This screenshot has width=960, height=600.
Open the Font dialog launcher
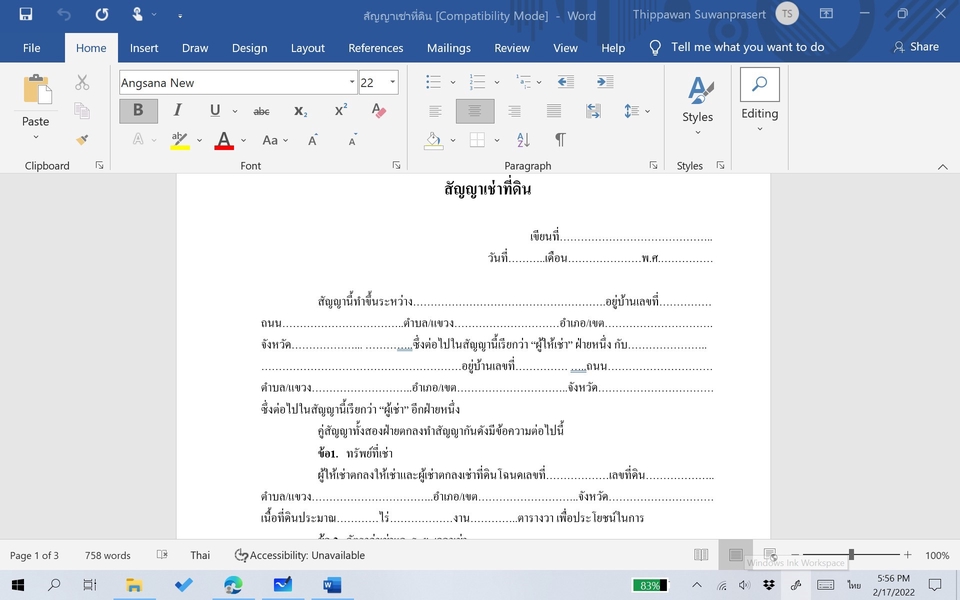[x=396, y=165]
